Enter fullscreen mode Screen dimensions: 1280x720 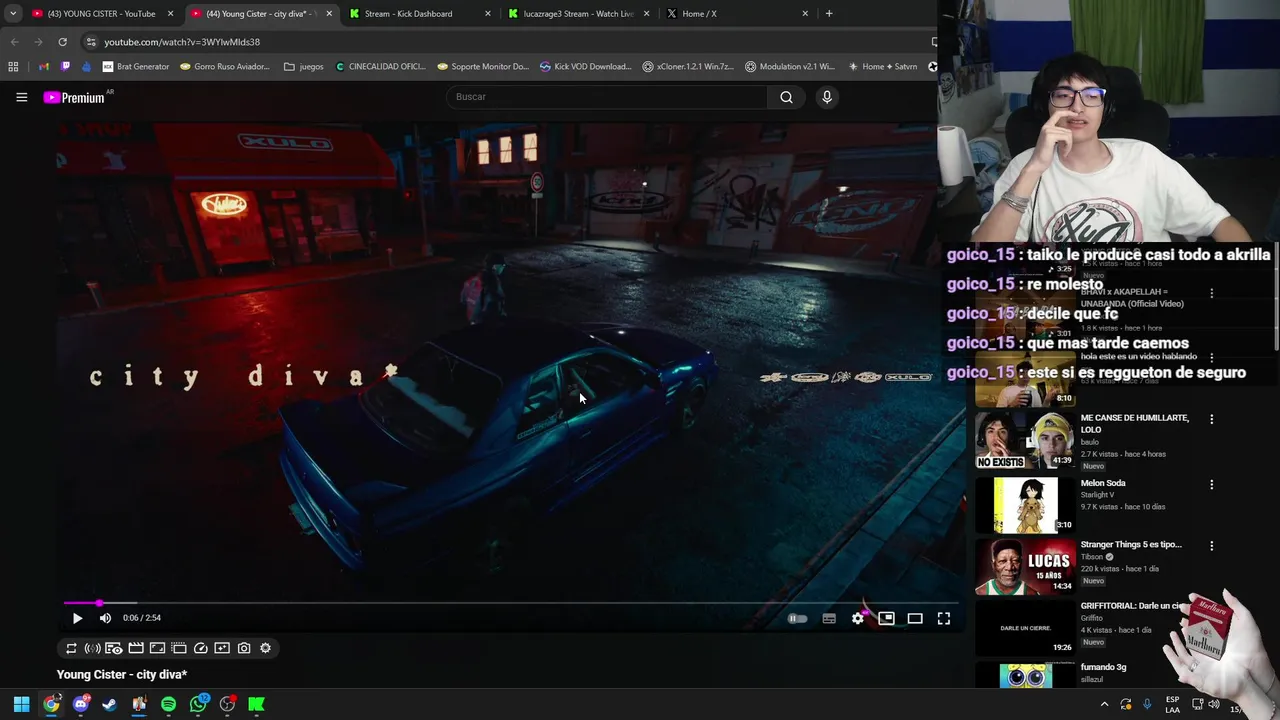click(x=944, y=618)
